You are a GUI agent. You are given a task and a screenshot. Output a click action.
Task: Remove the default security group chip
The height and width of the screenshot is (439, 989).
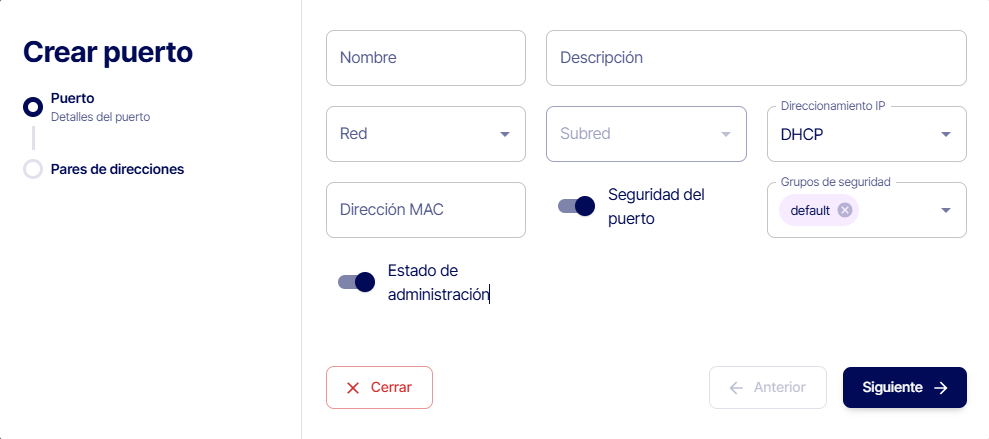click(x=845, y=210)
